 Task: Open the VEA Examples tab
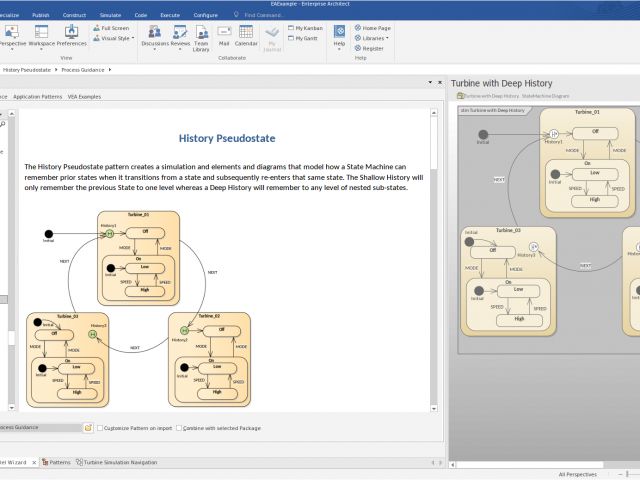click(84, 97)
